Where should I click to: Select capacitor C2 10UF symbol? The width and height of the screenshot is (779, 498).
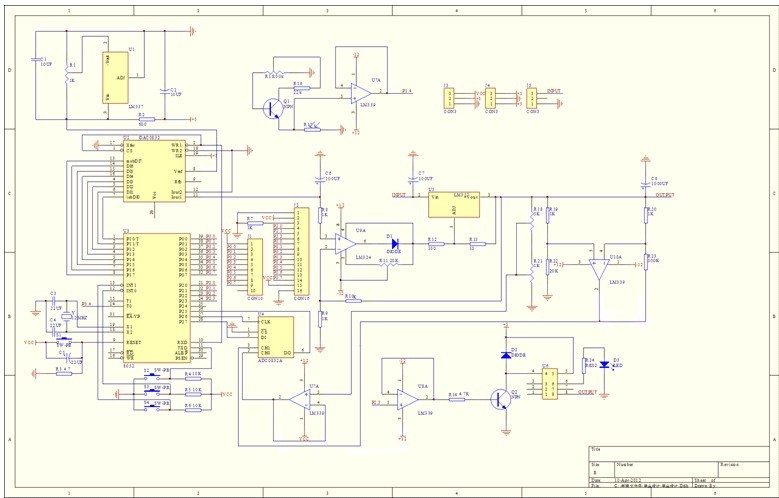[x=164, y=90]
